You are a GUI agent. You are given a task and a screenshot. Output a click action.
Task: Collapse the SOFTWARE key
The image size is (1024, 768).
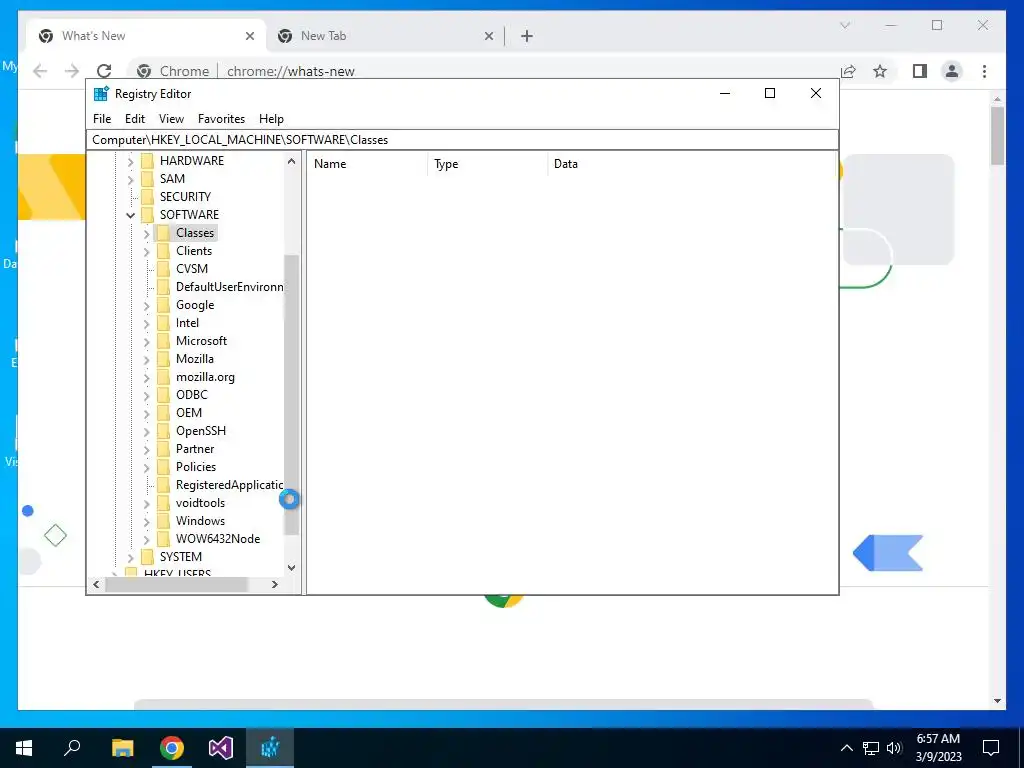[131, 215]
